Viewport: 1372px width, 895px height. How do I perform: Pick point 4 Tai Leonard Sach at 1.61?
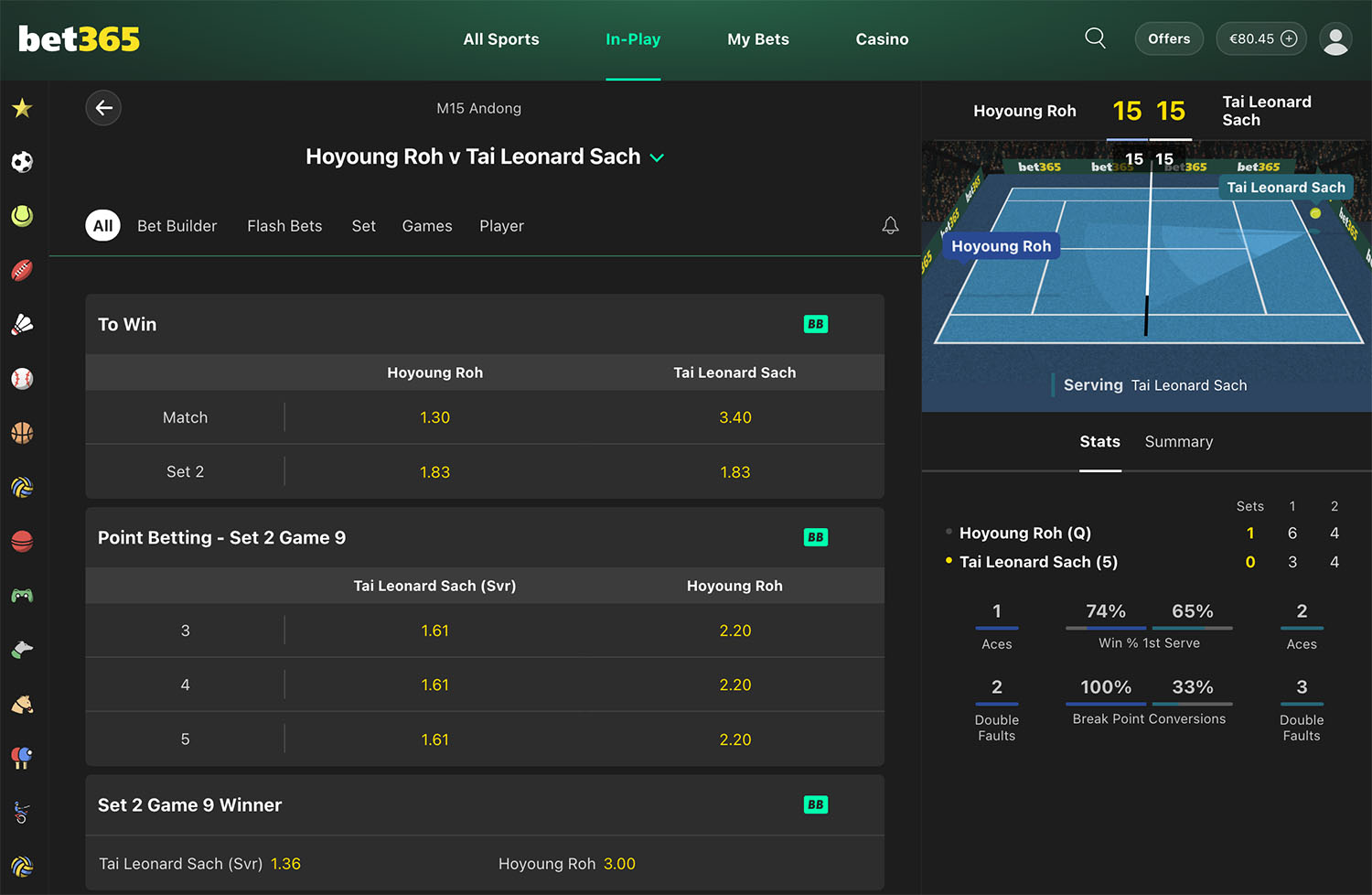[x=435, y=685]
